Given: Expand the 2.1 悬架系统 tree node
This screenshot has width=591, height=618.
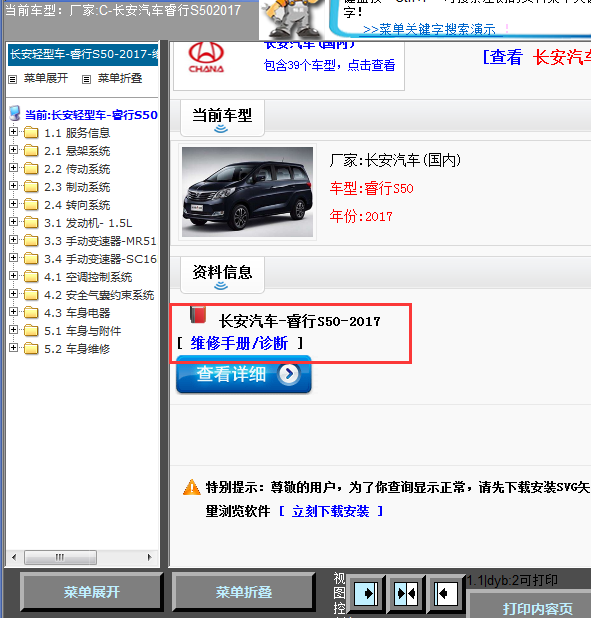Looking at the screenshot, I should [13, 150].
